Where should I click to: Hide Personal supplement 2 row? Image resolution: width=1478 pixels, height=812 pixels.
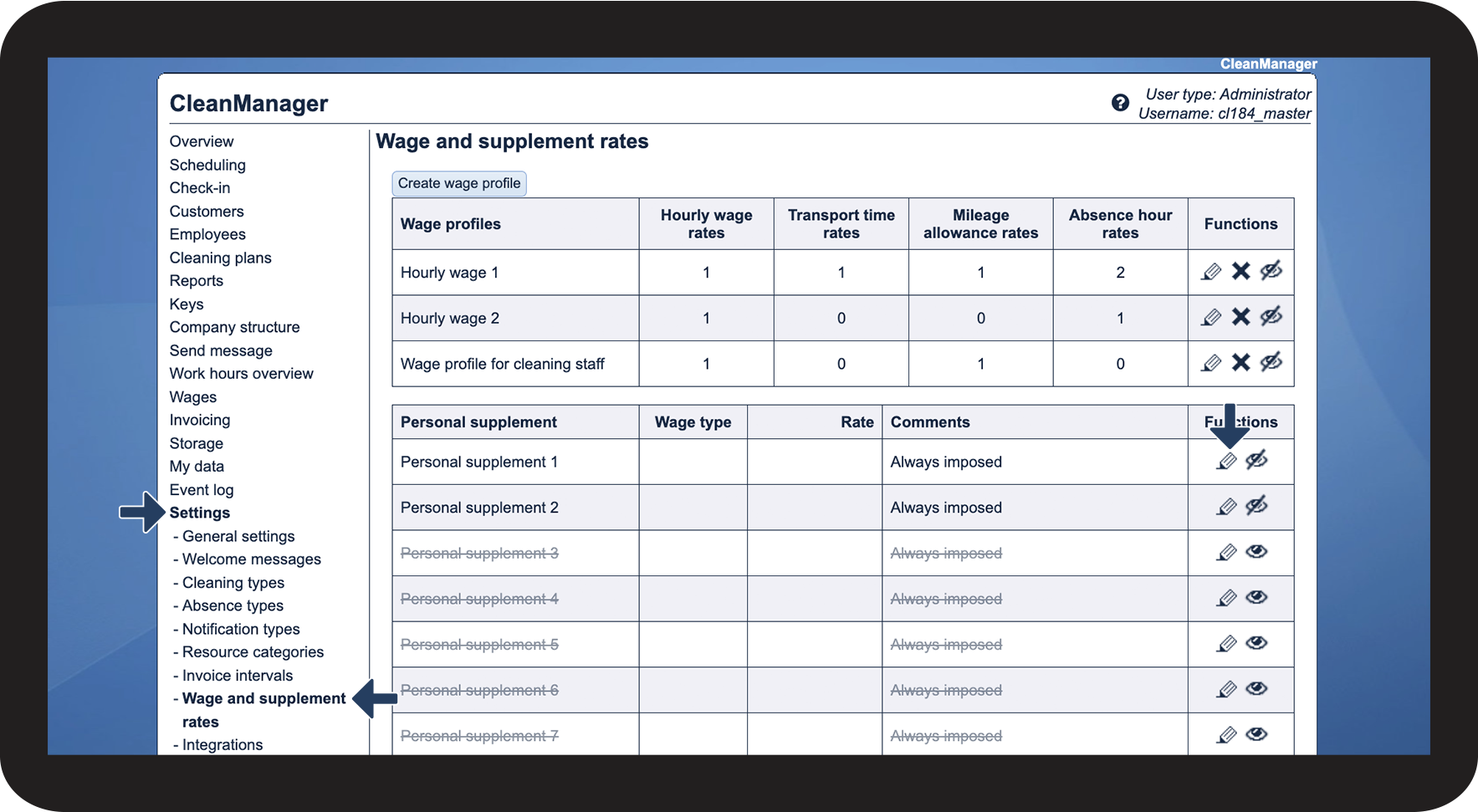[x=1256, y=507]
